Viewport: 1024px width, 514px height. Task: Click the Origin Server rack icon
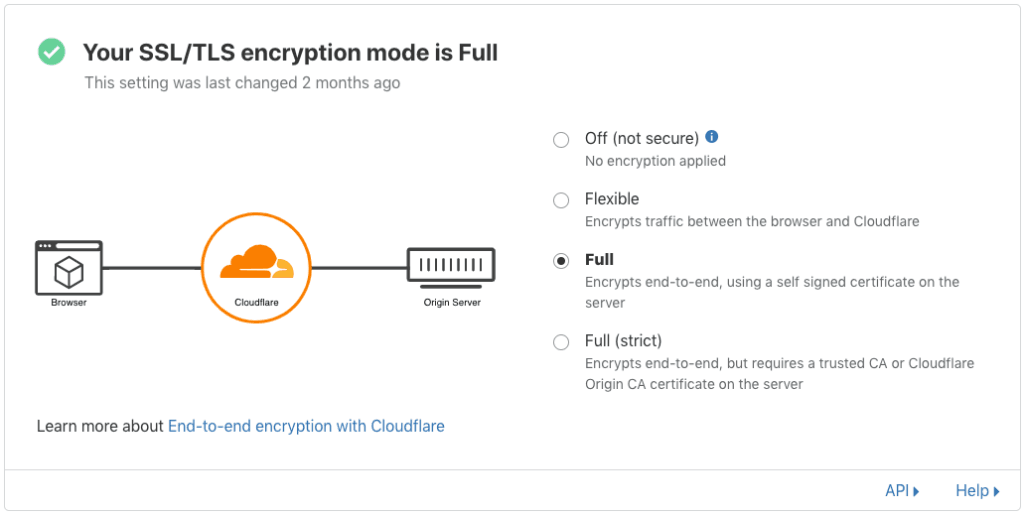[451, 266]
